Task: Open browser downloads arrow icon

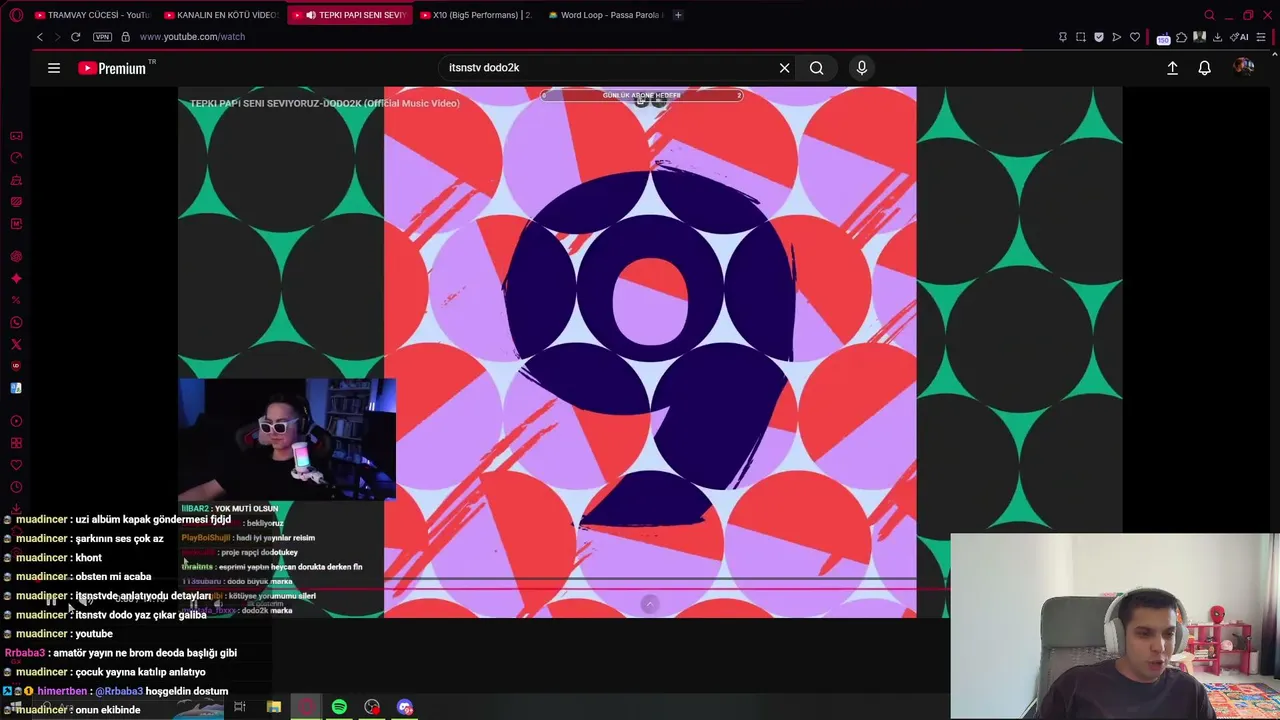Action: pyautogui.click(x=1217, y=37)
